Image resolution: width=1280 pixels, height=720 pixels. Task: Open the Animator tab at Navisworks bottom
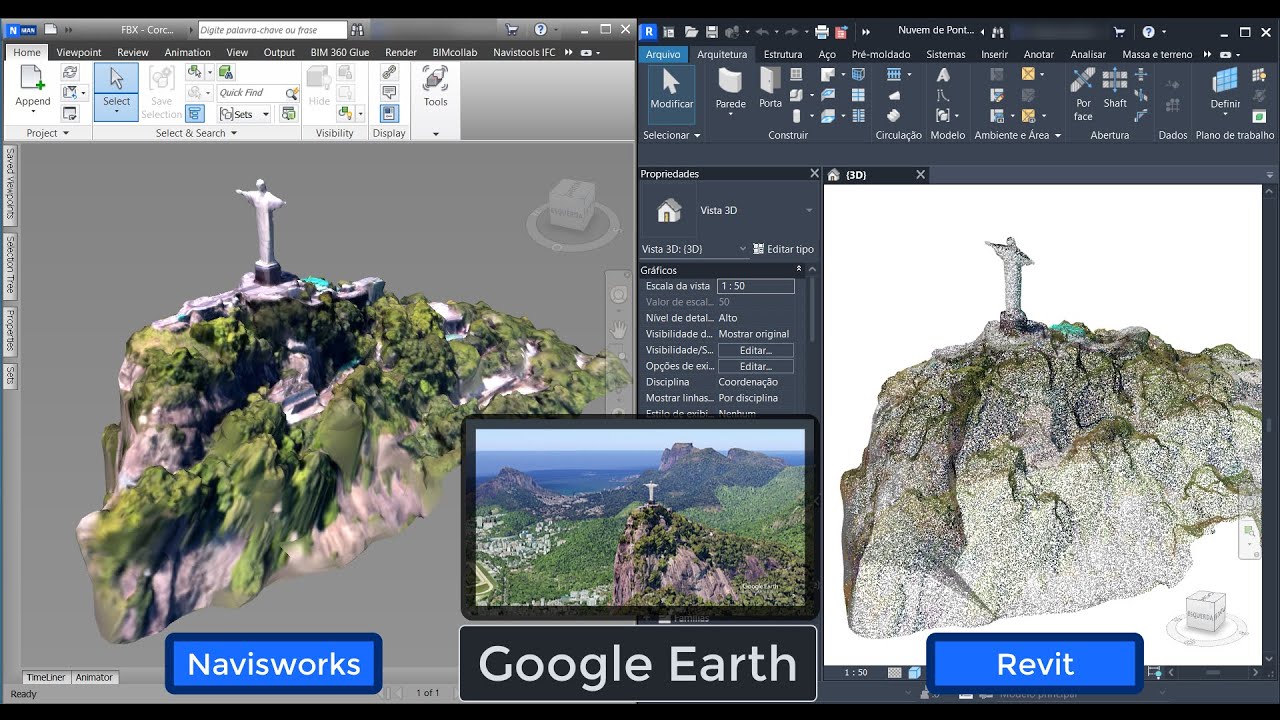coord(94,677)
